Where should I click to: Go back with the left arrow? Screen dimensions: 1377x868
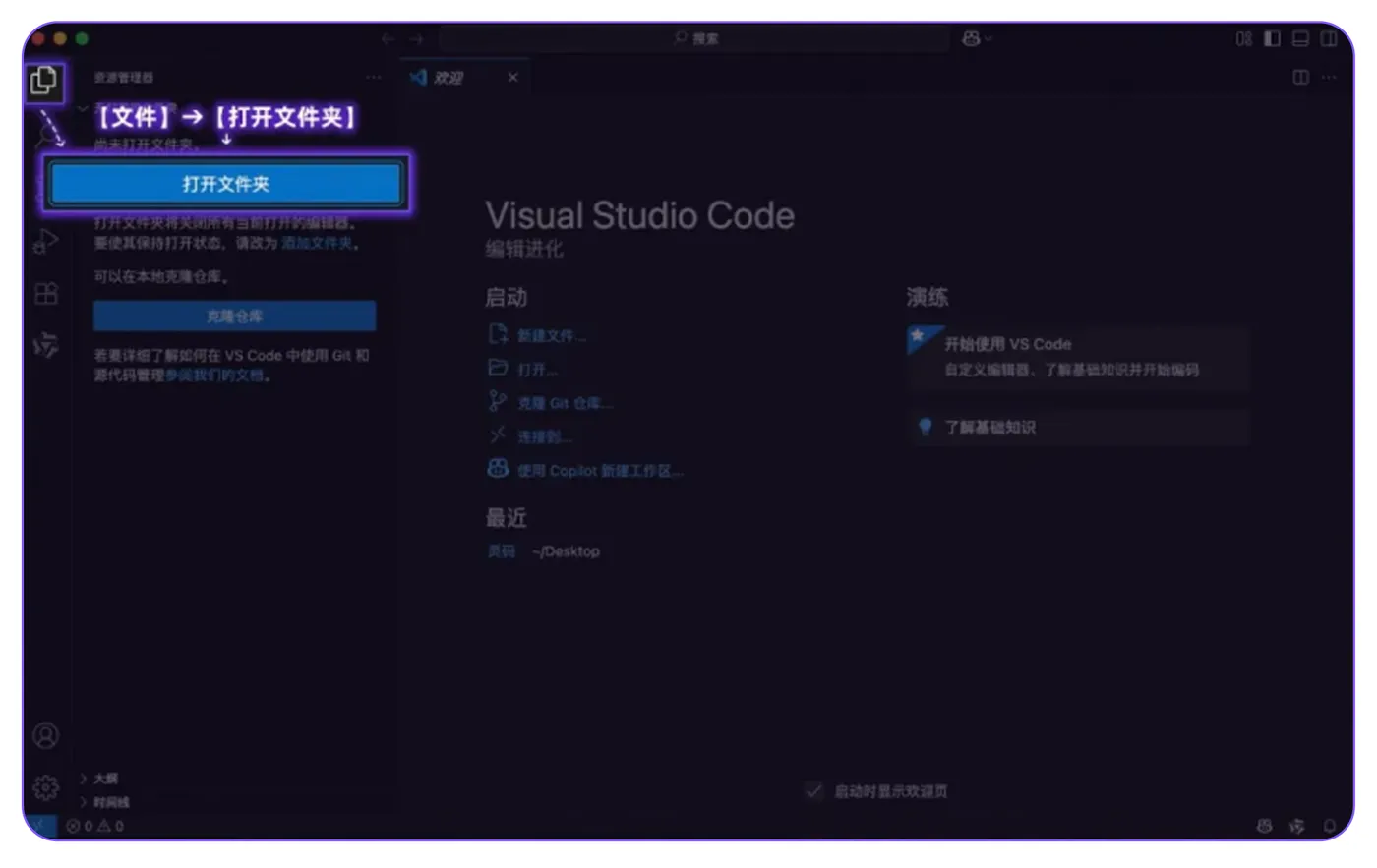[x=388, y=39]
